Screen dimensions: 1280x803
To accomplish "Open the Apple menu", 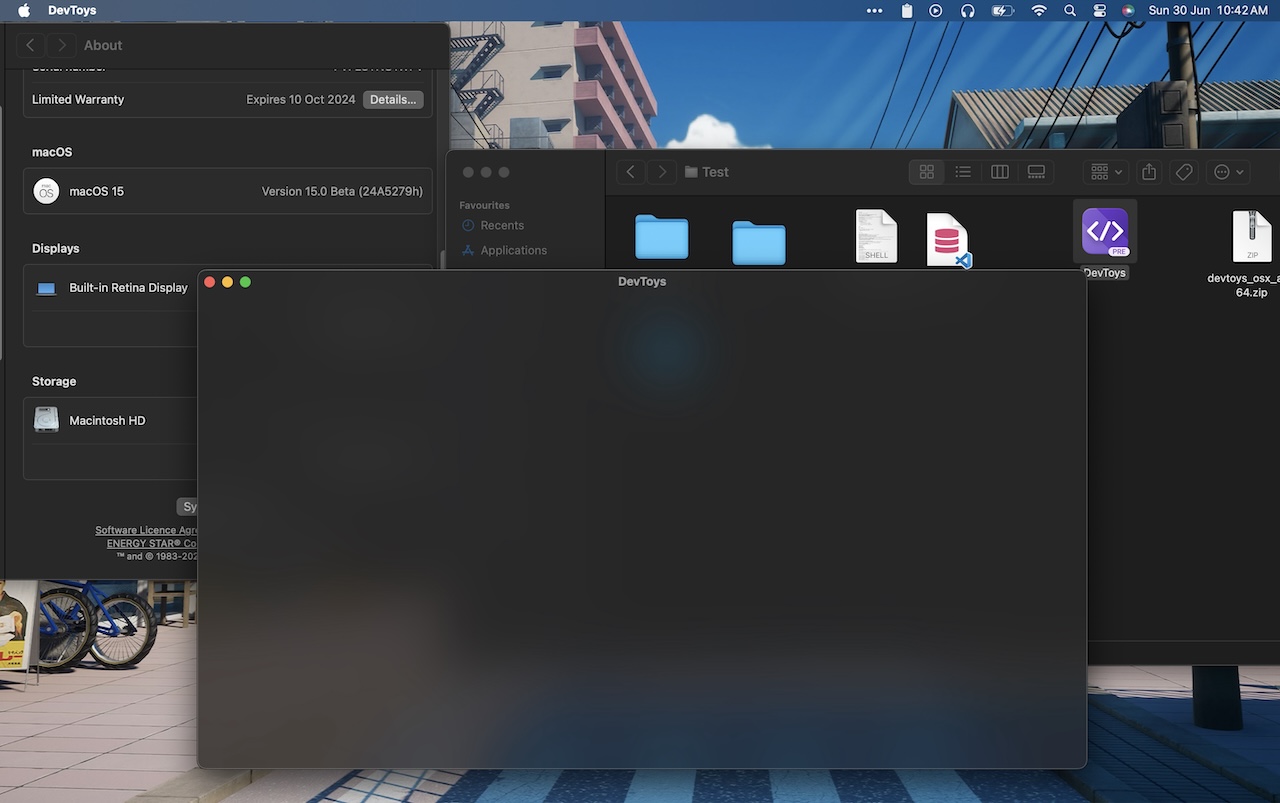I will [24, 10].
